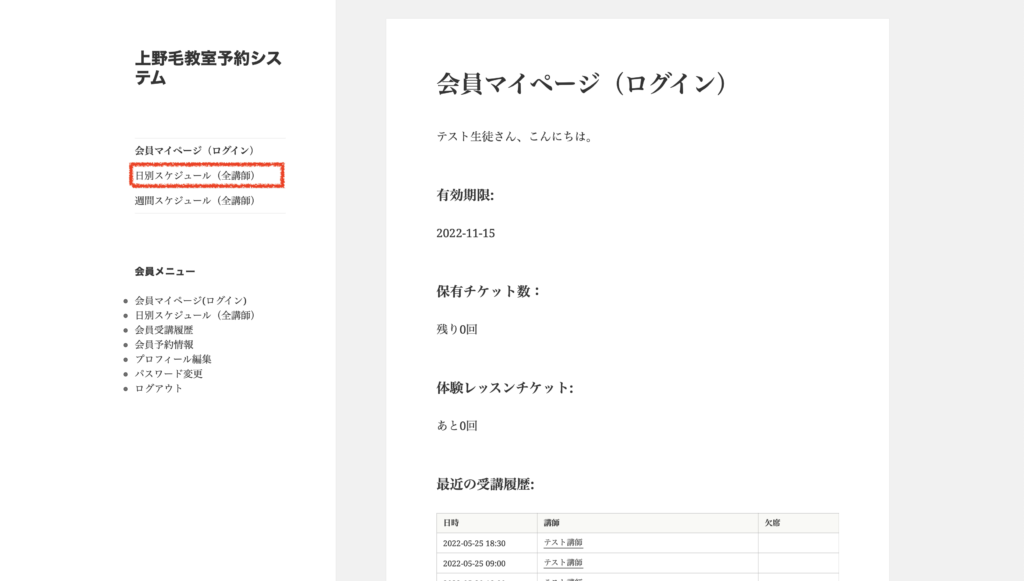Image resolution: width=1024 pixels, height=581 pixels.
Task: Click greeting text テスト生徒さん、こんにちは。
Action: pos(515,136)
